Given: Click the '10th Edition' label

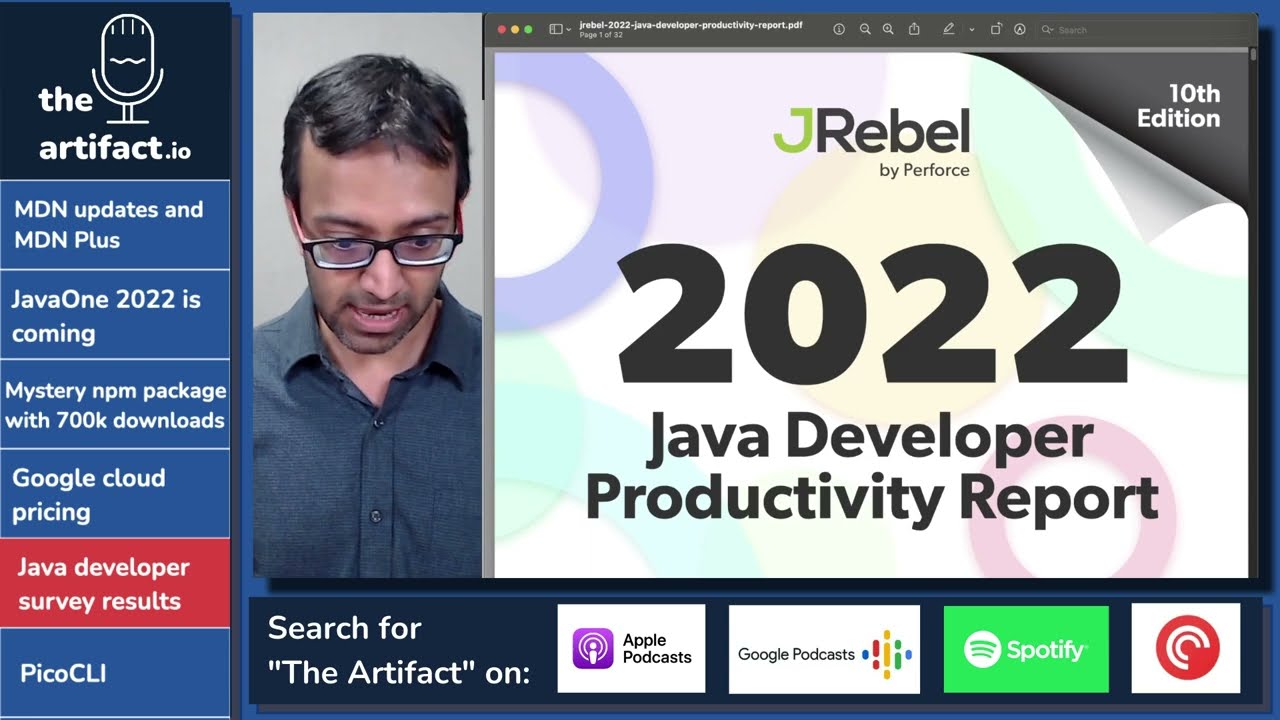Looking at the screenshot, I should 1178,106.
